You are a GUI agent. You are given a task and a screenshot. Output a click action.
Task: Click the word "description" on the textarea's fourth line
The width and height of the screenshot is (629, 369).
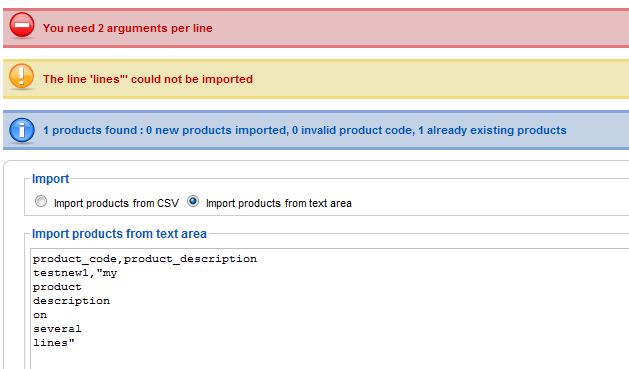point(71,301)
